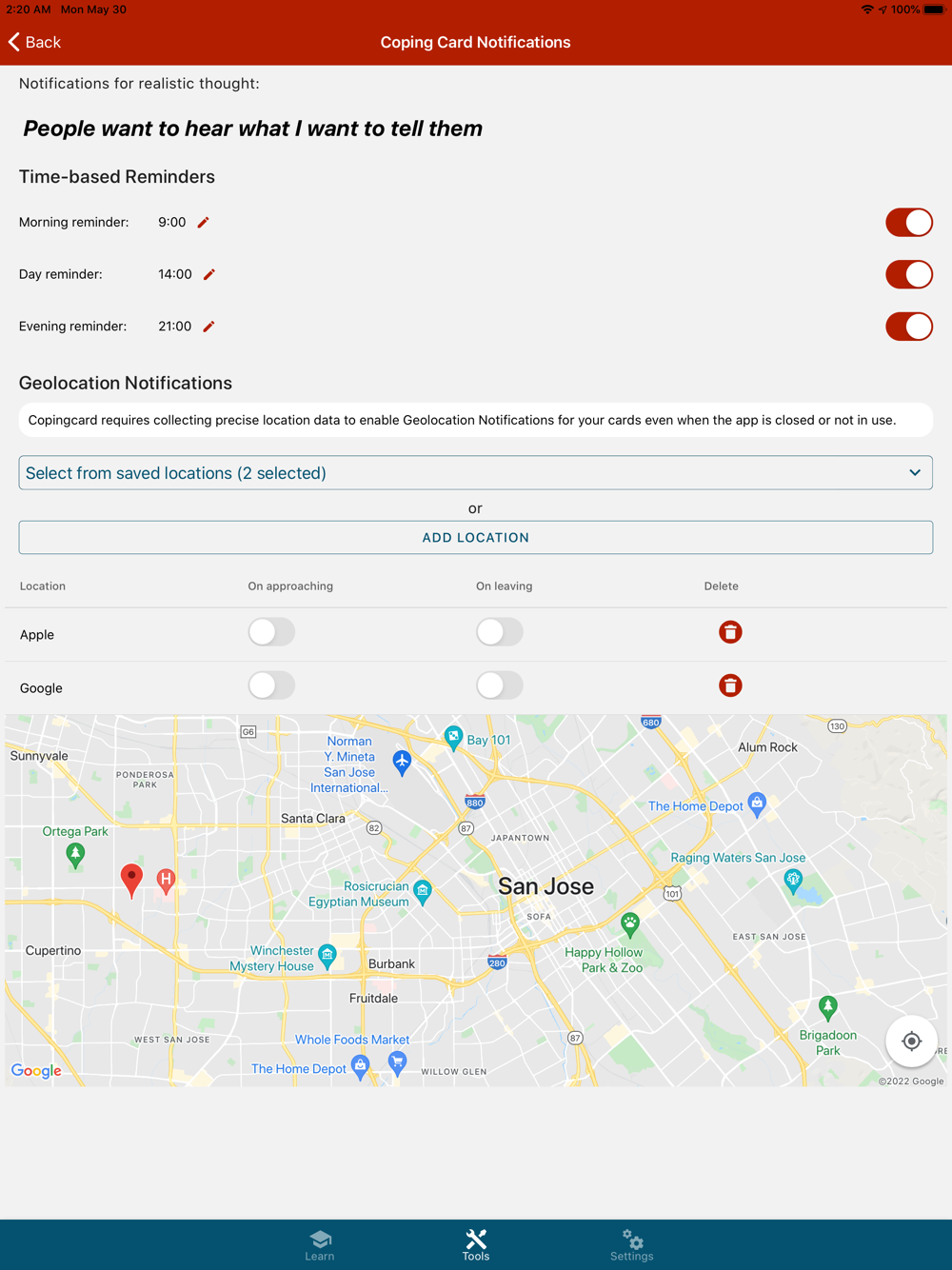Screen dimensions: 952x1270
Task: Select the Apple location row name
Action: (x=37, y=635)
